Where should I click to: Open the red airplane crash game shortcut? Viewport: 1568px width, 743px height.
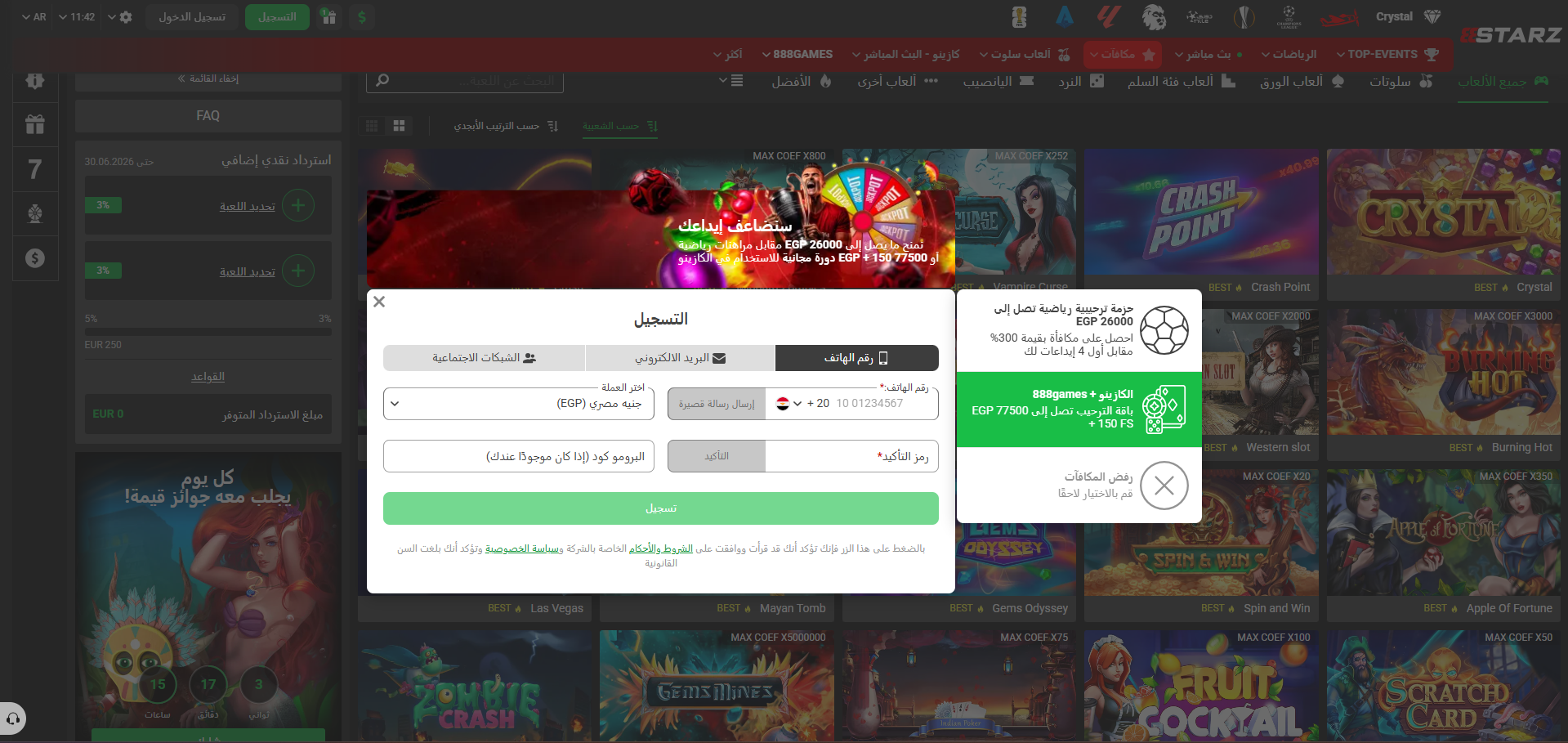(x=1340, y=17)
